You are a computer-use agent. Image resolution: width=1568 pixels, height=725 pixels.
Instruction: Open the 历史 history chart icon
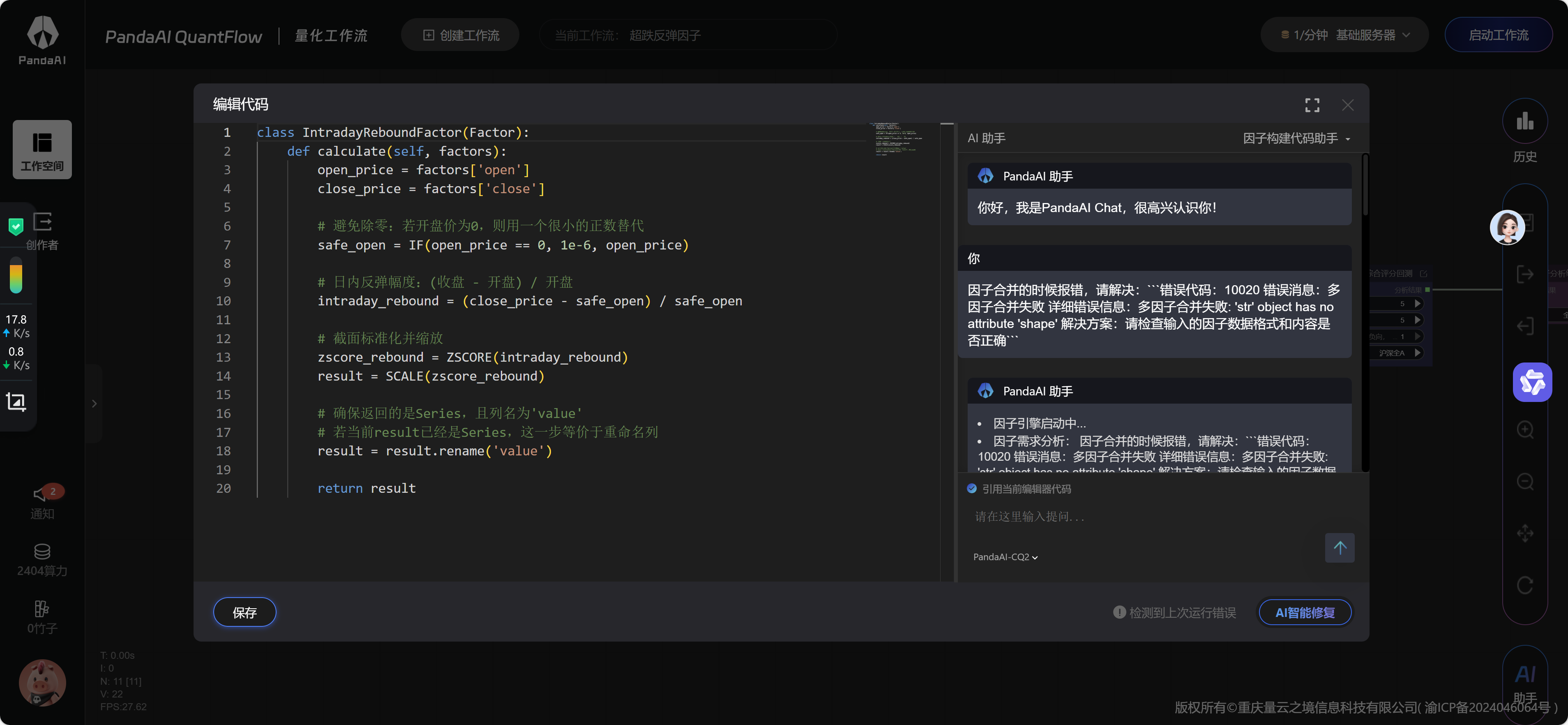1525,121
